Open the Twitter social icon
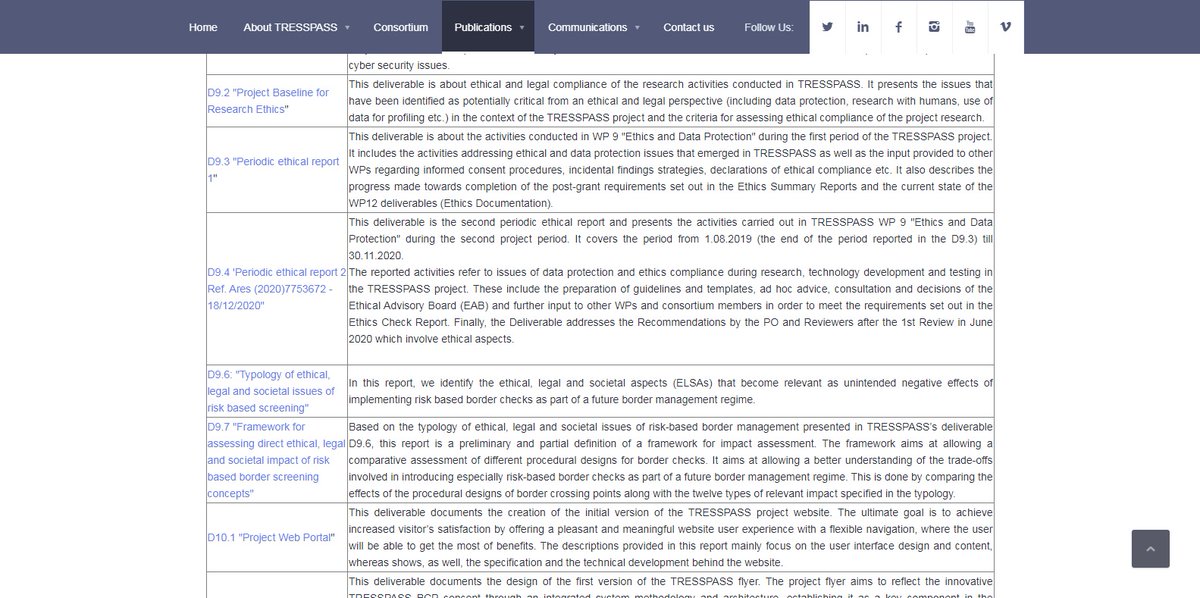1200x598 pixels. tap(827, 27)
